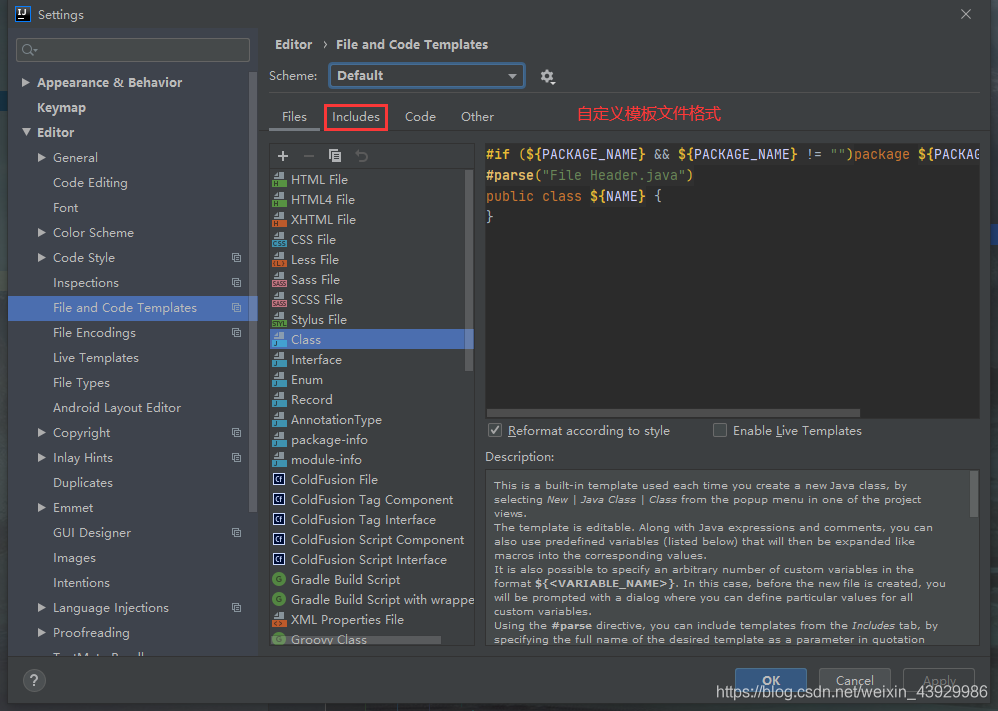The height and width of the screenshot is (711, 998).
Task: Click the project-level icon beside File Encodings
Action: click(x=236, y=333)
